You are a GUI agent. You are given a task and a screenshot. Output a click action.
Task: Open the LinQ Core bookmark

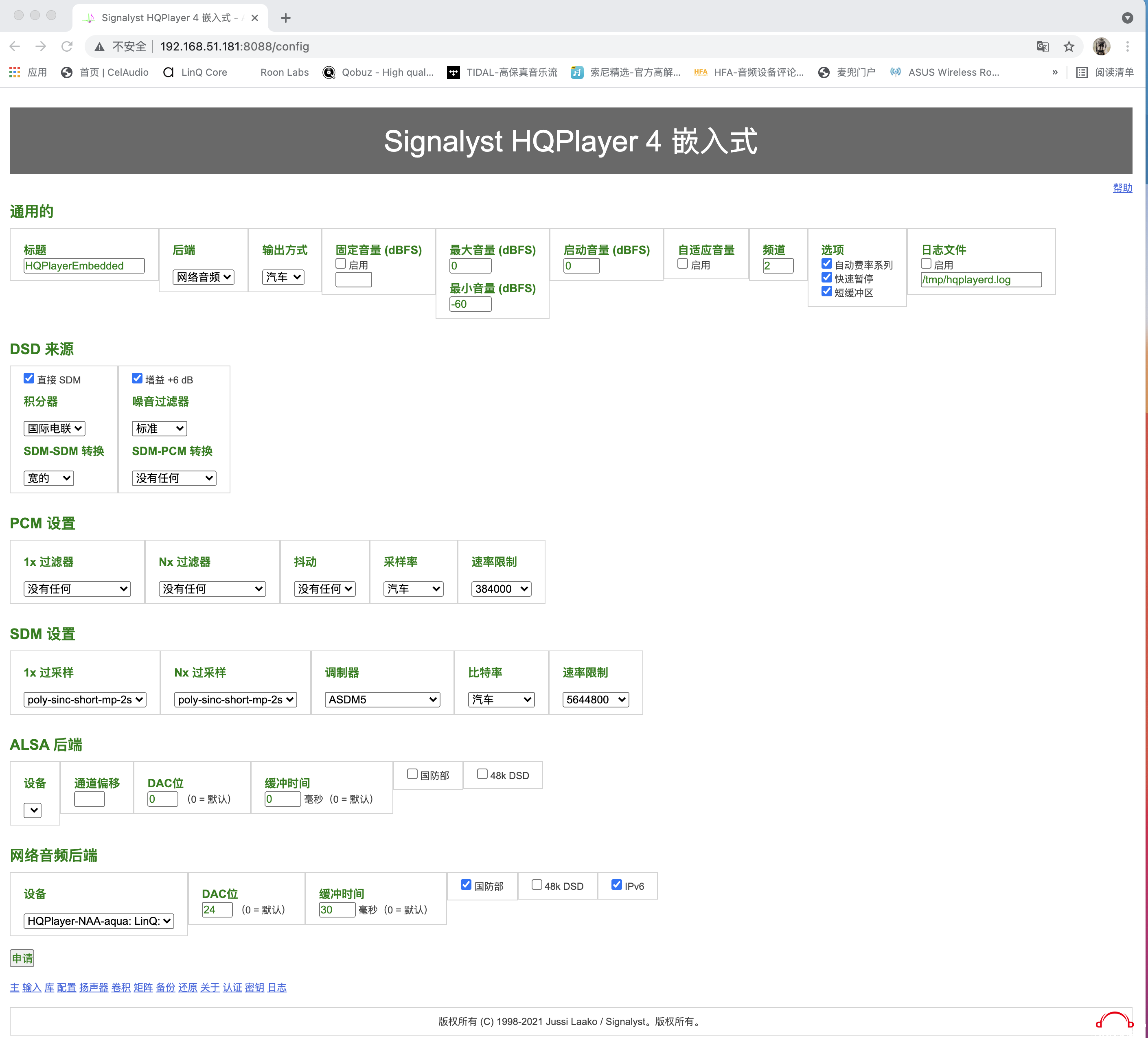pyautogui.click(x=195, y=72)
